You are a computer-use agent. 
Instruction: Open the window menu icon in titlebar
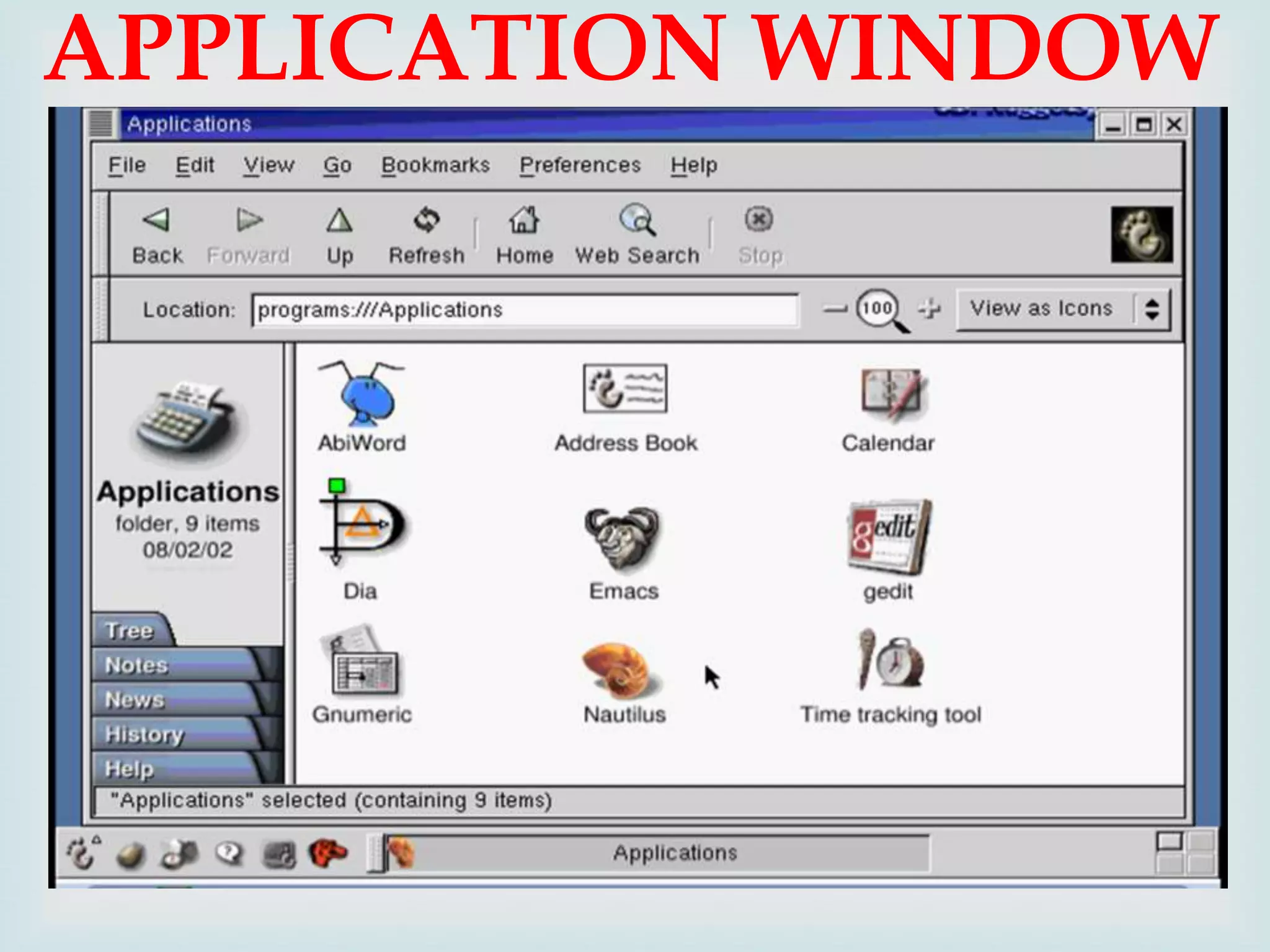[x=101, y=123]
